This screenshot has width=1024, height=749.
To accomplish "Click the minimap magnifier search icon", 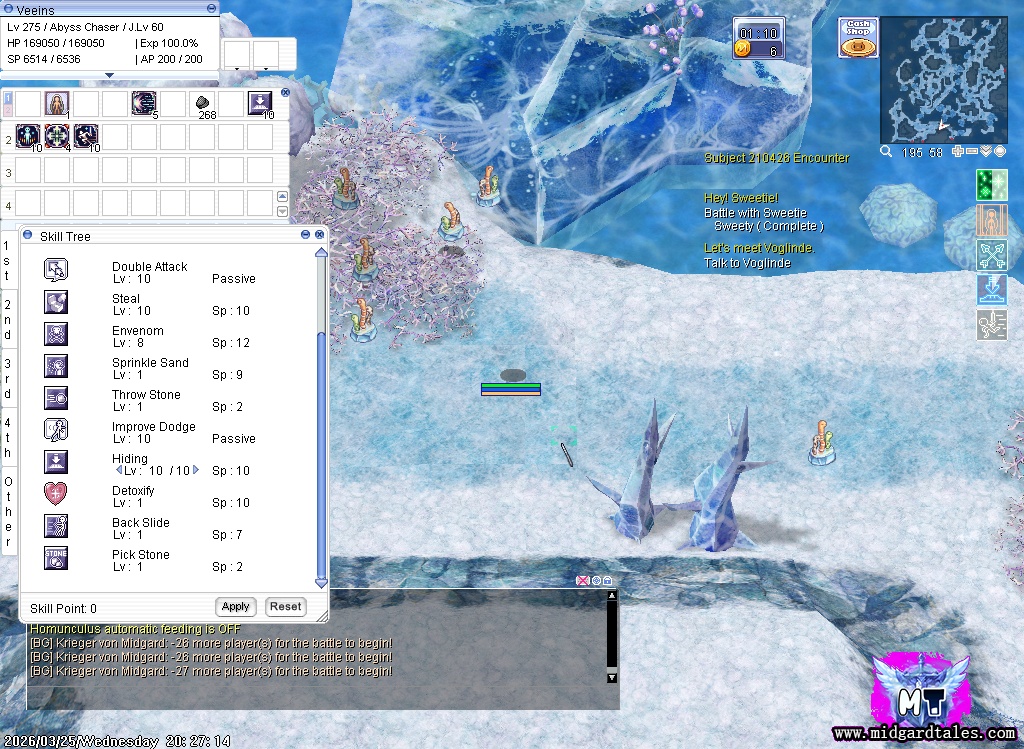I will [886, 151].
